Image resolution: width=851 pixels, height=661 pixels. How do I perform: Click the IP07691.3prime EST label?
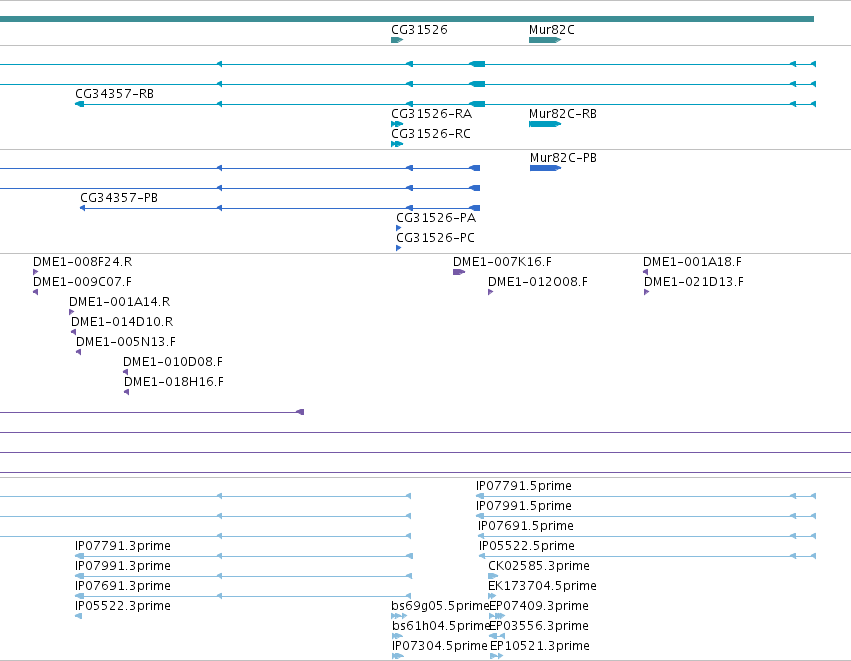(123, 587)
